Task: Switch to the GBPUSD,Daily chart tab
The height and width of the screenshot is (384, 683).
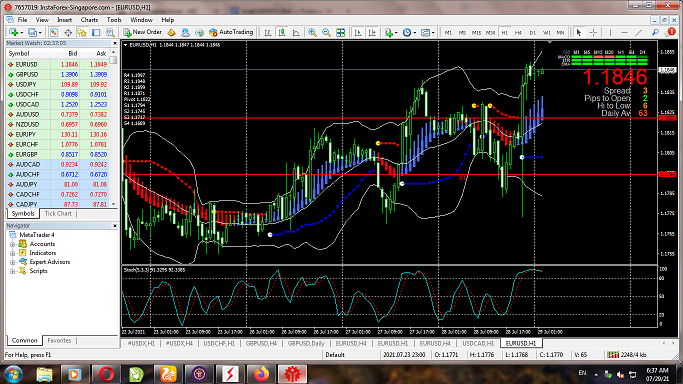Action: 306,344
